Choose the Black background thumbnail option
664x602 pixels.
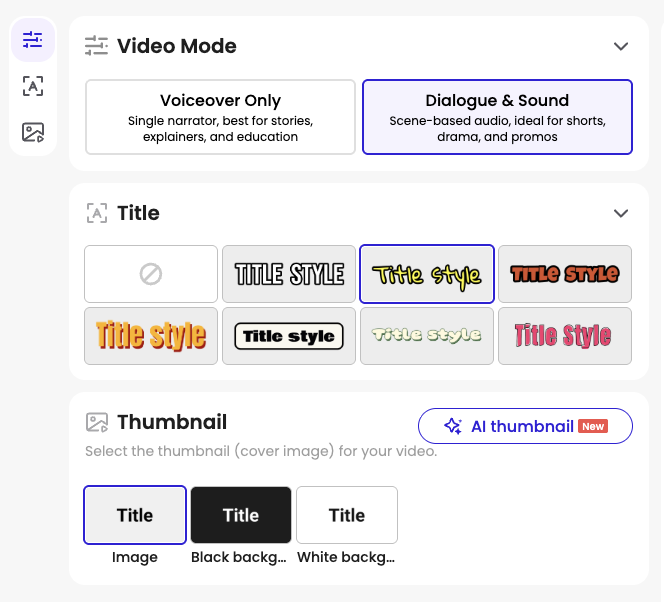(241, 515)
